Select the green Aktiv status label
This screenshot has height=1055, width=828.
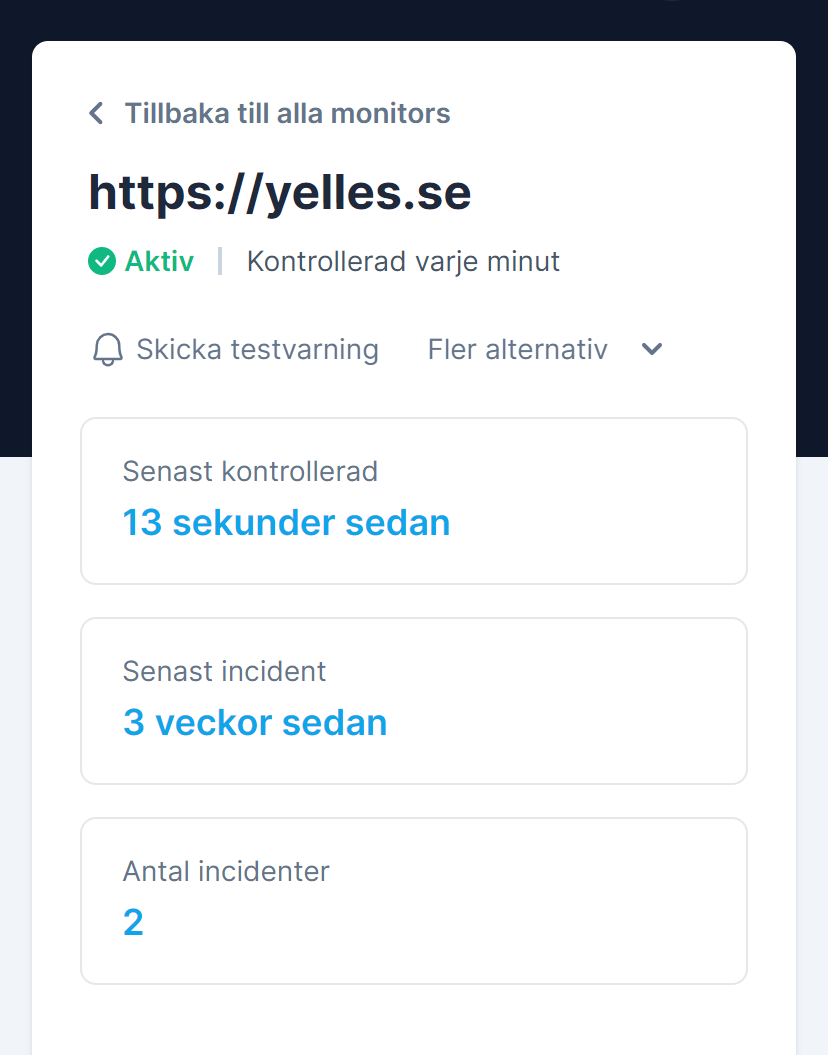[159, 261]
